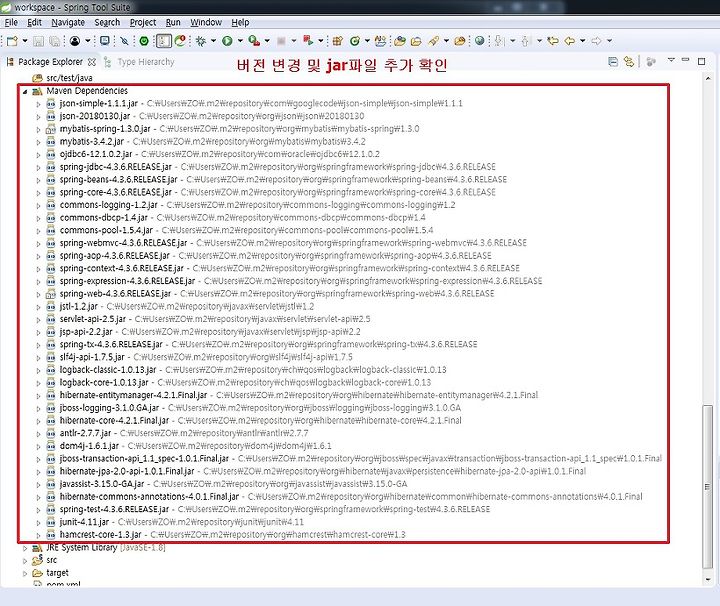This screenshot has height=606, width=720.
Task: Open the Window menu
Action: pyautogui.click(x=206, y=22)
